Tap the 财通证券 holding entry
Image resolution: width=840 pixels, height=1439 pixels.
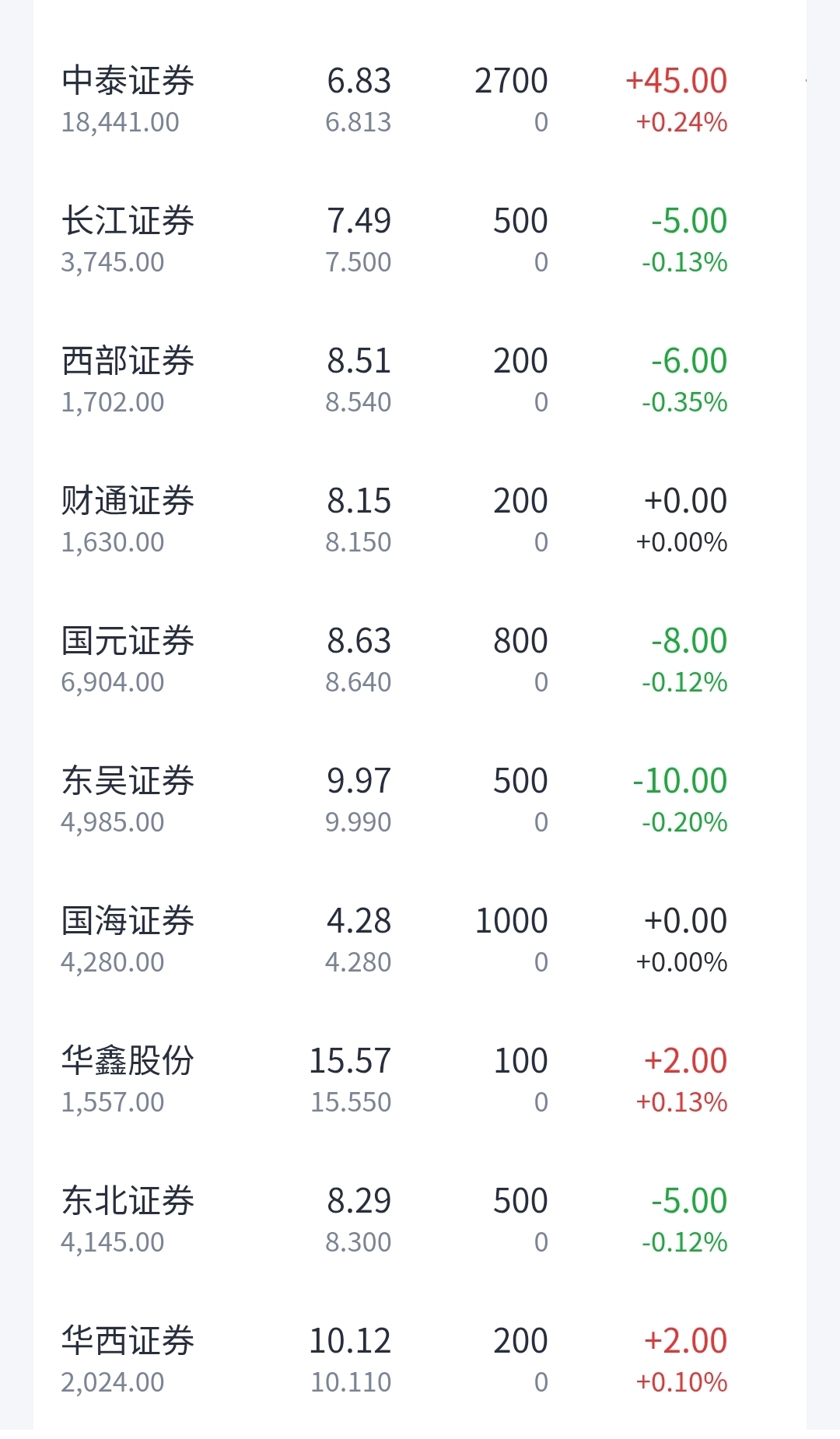[x=420, y=520]
